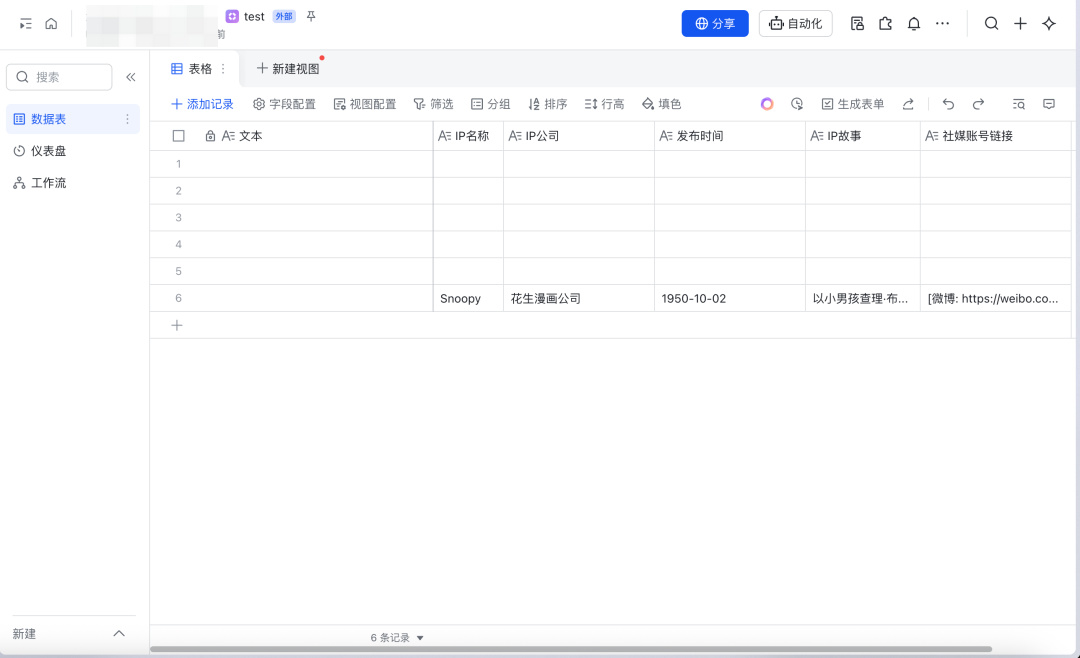Viewport: 1080px width, 658px height.
Task: Pin the test document
Action: click(311, 16)
